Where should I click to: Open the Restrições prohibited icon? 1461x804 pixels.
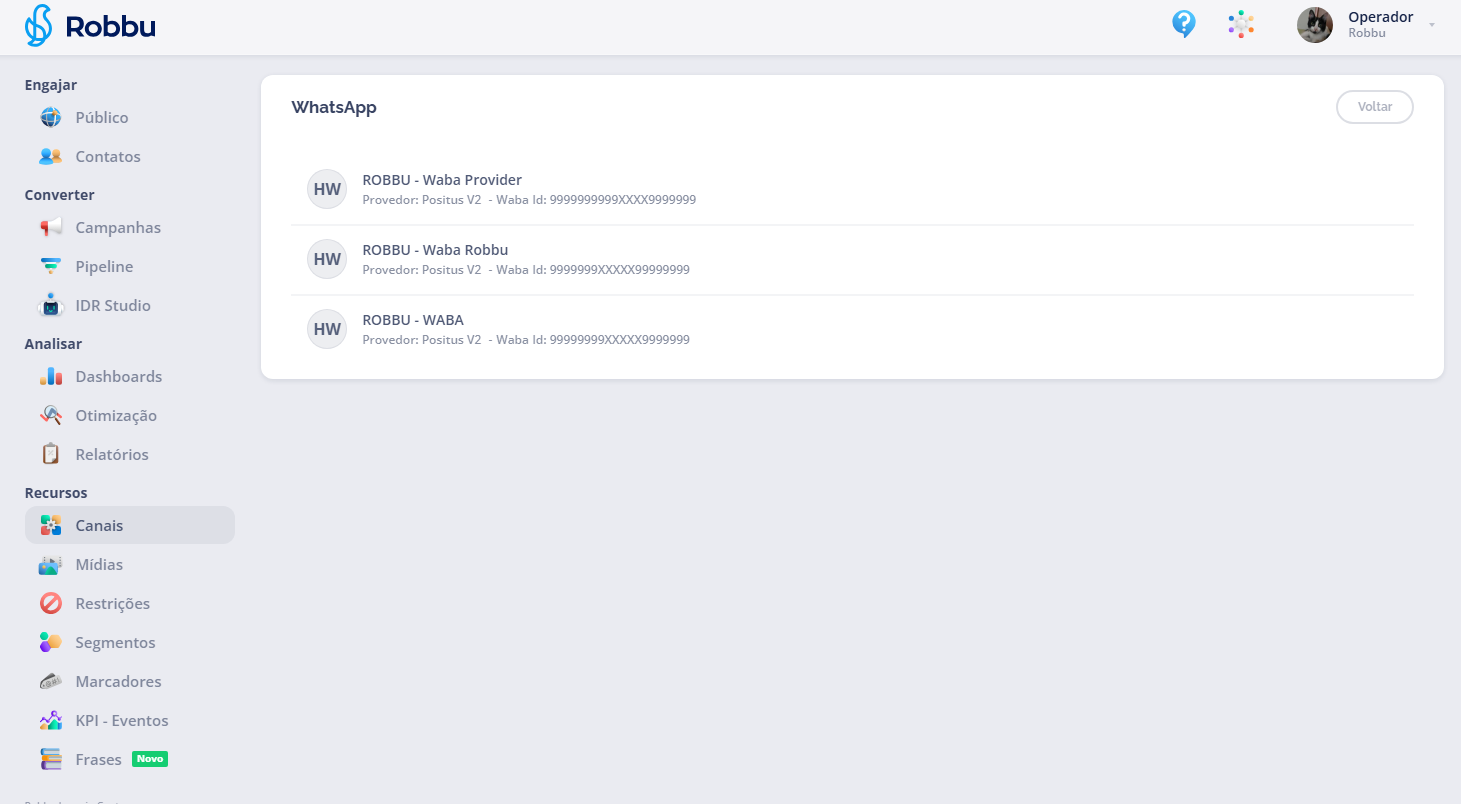tap(50, 604)
